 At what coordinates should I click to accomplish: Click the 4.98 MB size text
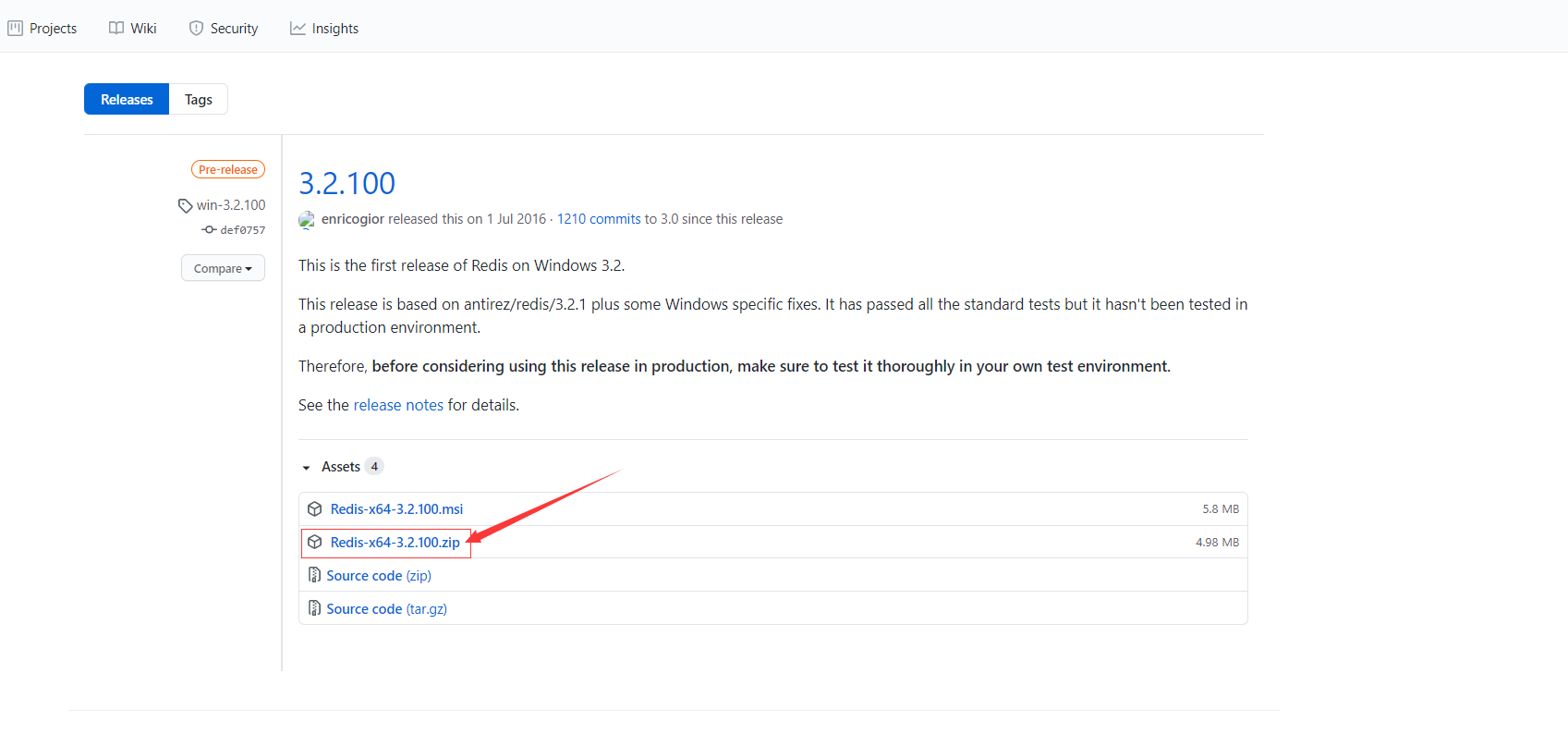[1217, 543]
